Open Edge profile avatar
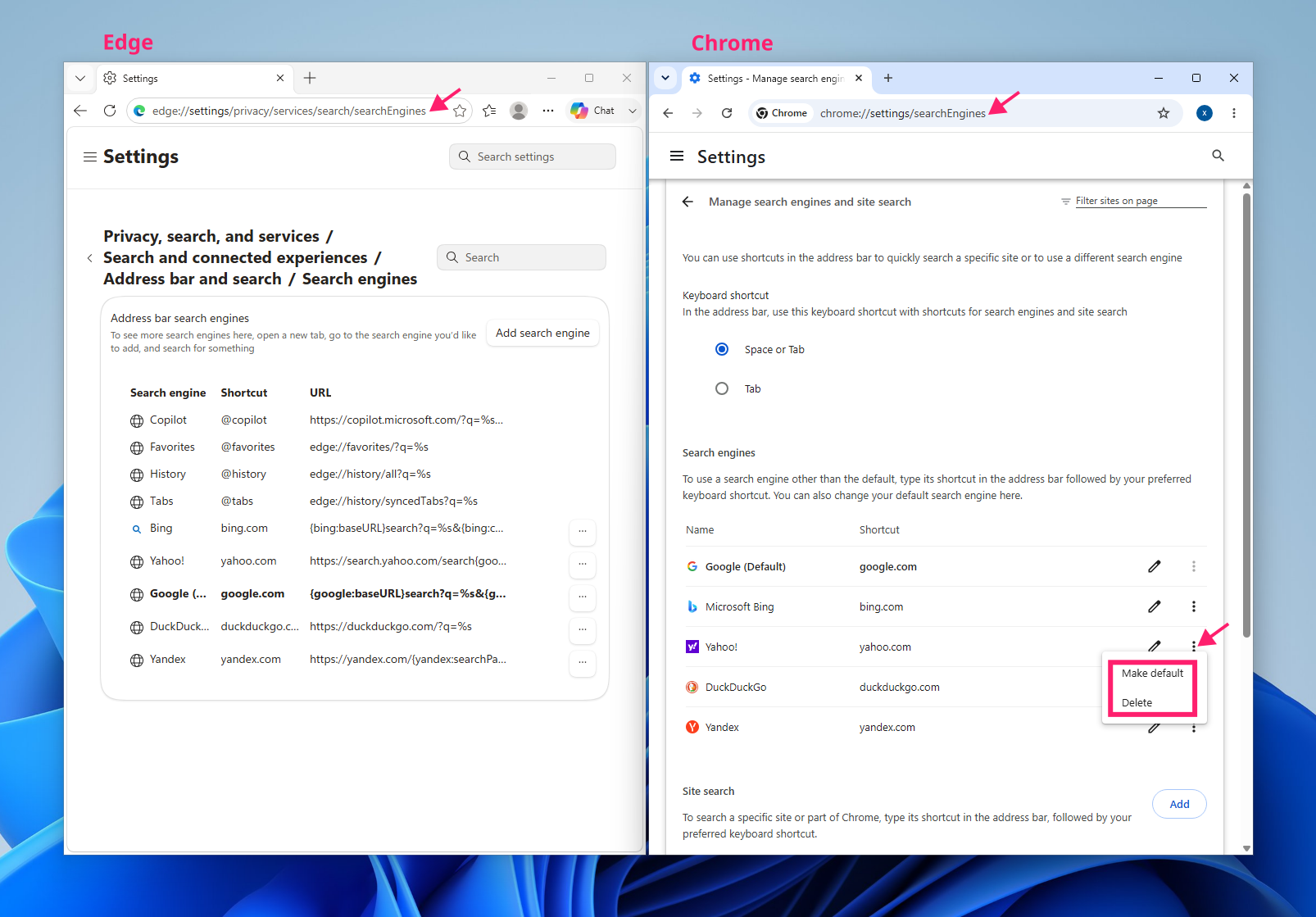1316x917 pixels. point(519,111)
